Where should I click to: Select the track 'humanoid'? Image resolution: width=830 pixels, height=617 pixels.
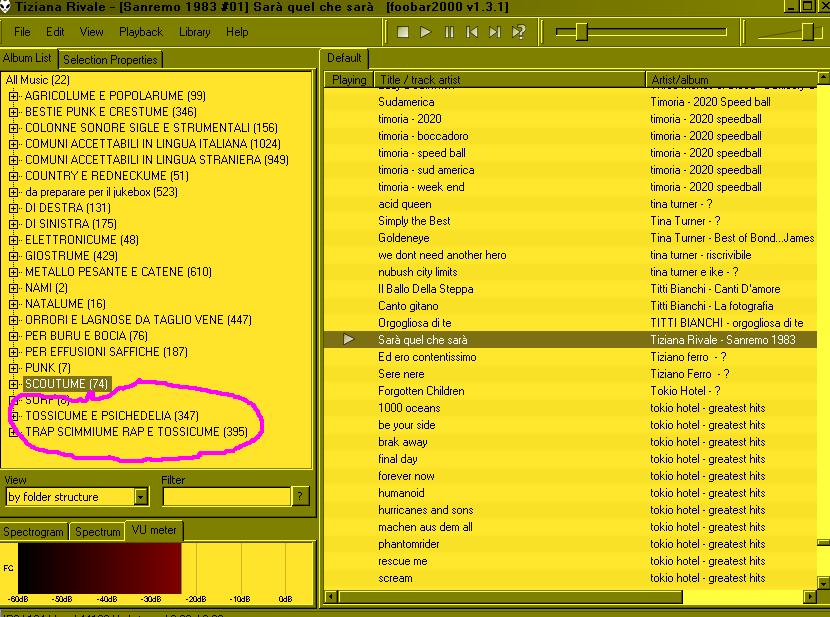(571, 493)
